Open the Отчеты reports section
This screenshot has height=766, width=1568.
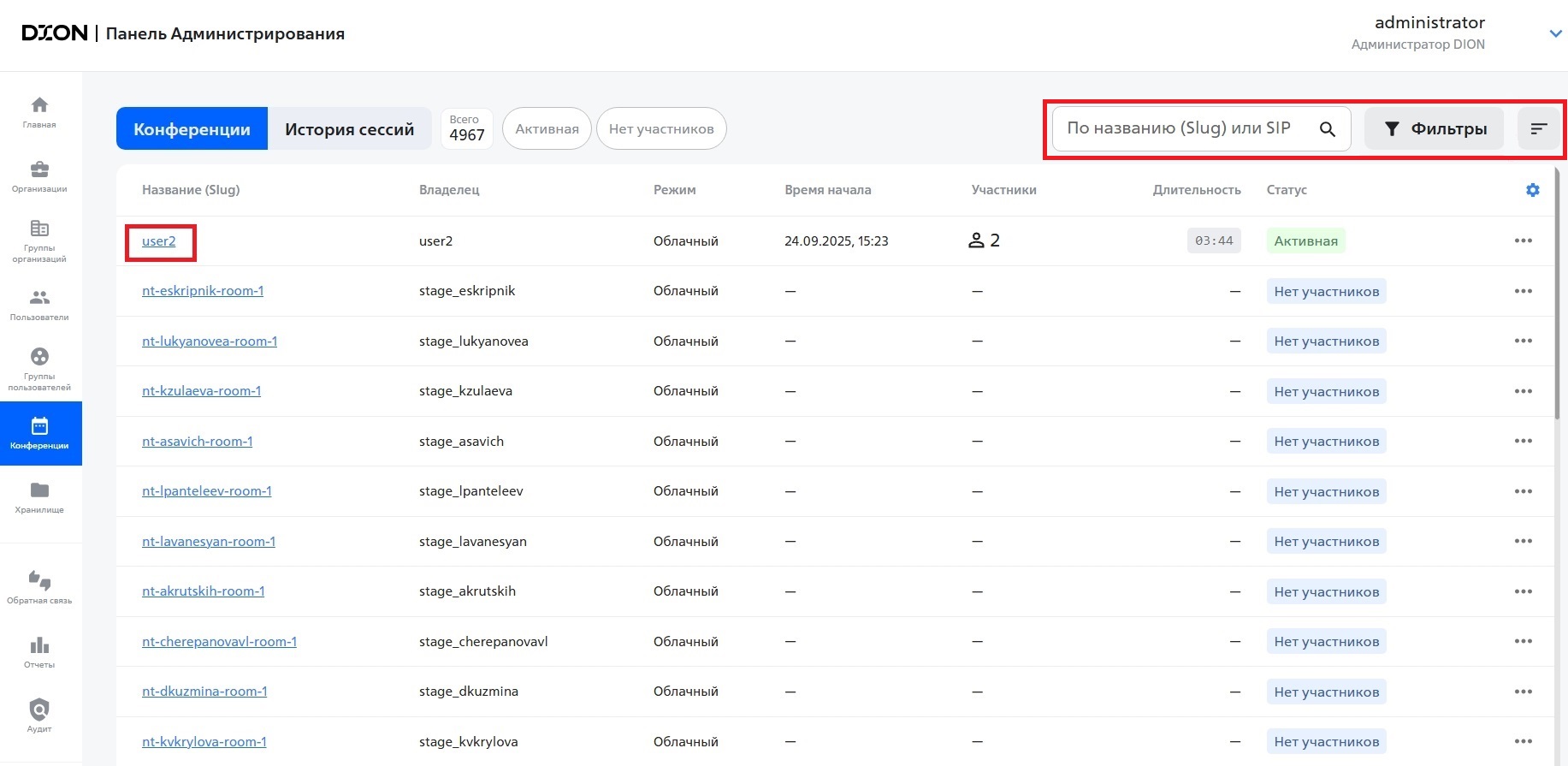coord(39,651)
